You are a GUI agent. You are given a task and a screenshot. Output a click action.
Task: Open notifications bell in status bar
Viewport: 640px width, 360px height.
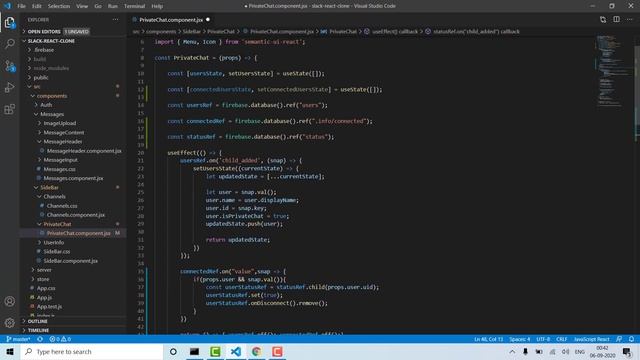point(631,339)
